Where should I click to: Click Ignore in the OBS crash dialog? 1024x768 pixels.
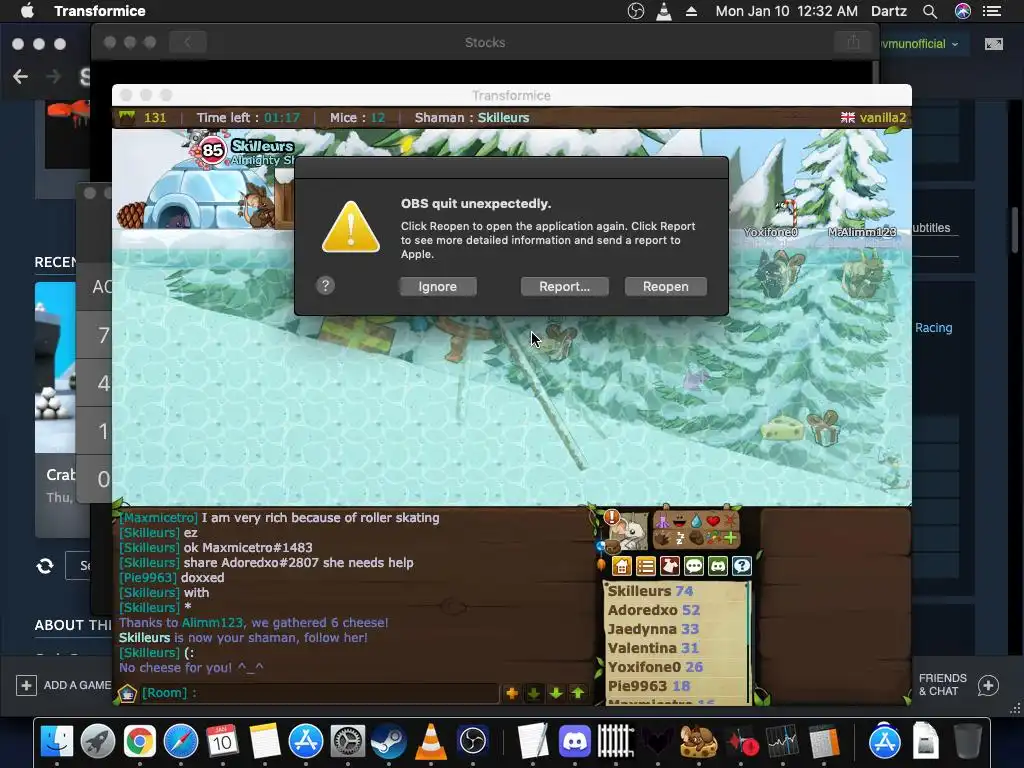(438, 287)
